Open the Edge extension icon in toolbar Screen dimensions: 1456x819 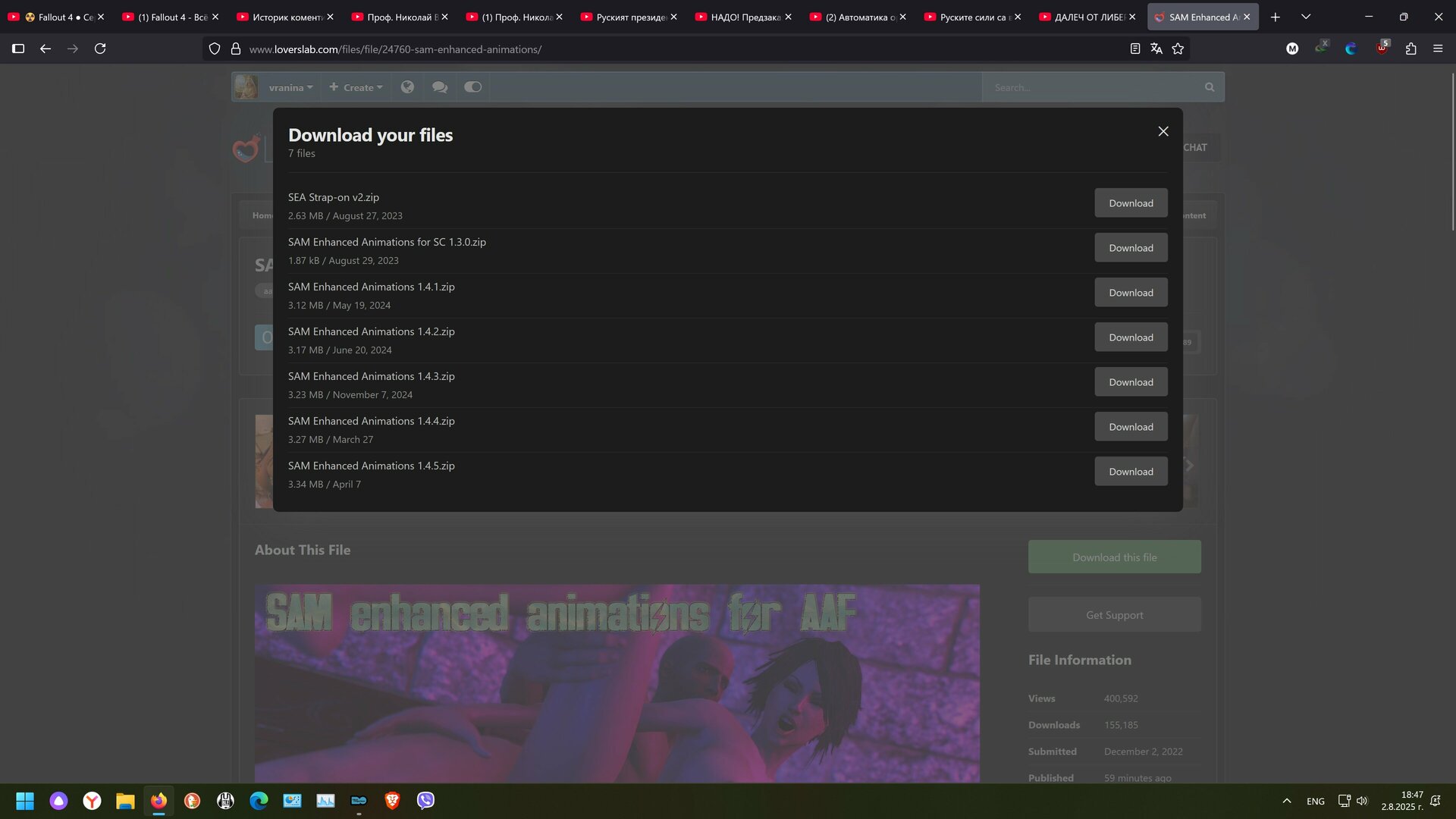point(1351,49)
